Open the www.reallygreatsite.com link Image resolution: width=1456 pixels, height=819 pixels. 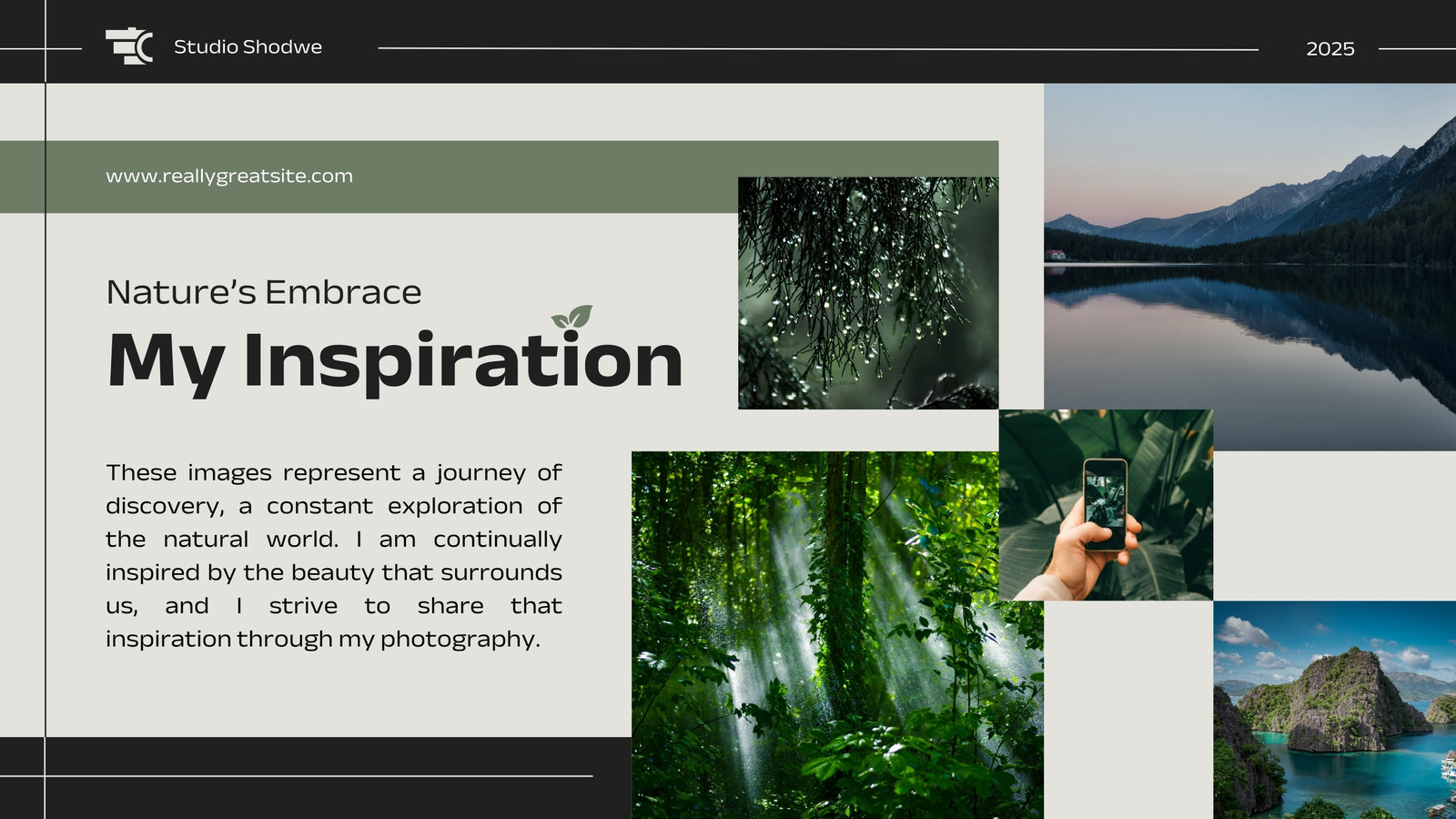[229, 177]
